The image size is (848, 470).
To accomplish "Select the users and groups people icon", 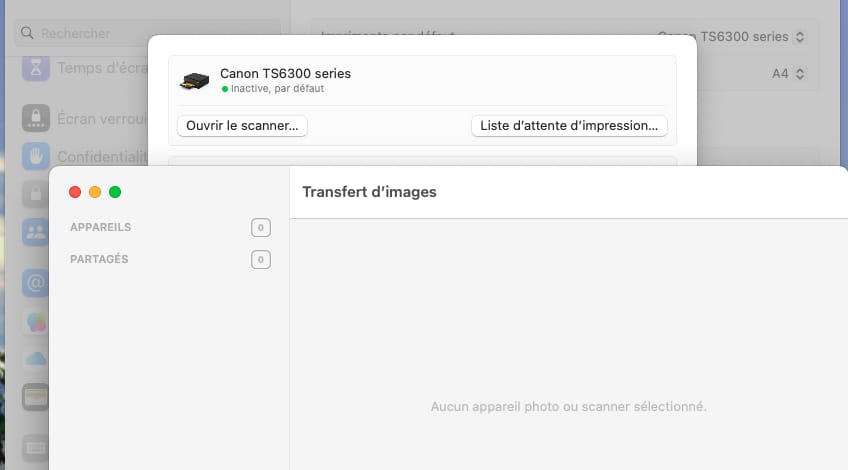I will [36, 233].
